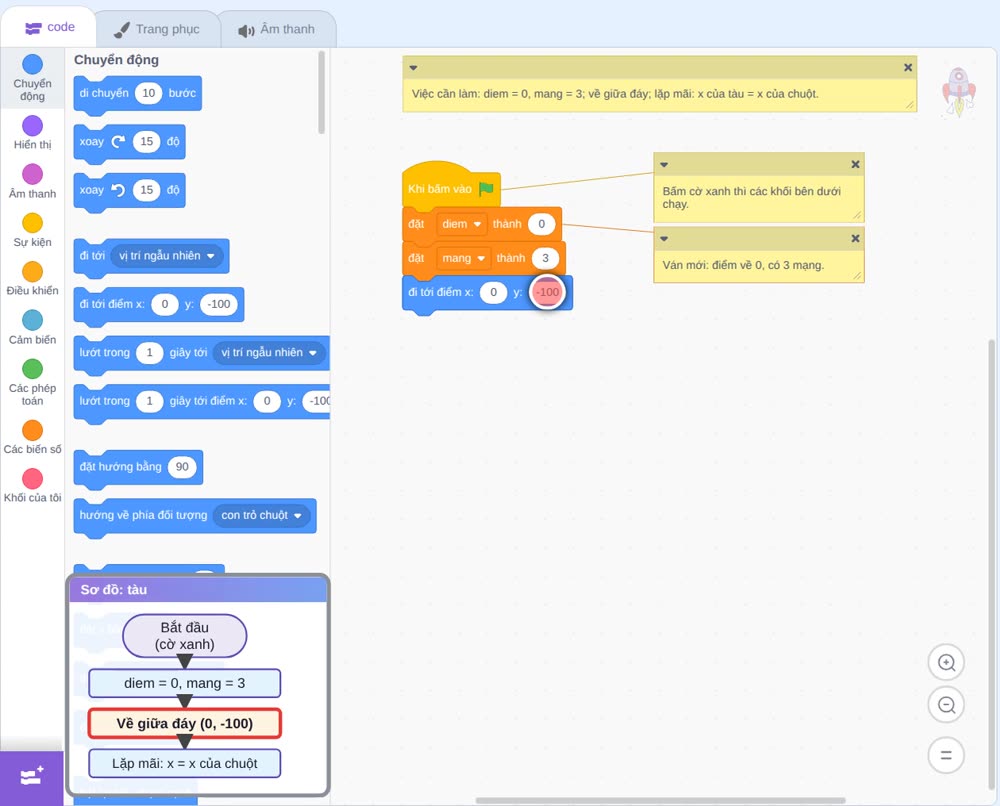Screen dimensions: 1000x806
Task: Zoom in on the workspace
Action: (x=946, y=663)
